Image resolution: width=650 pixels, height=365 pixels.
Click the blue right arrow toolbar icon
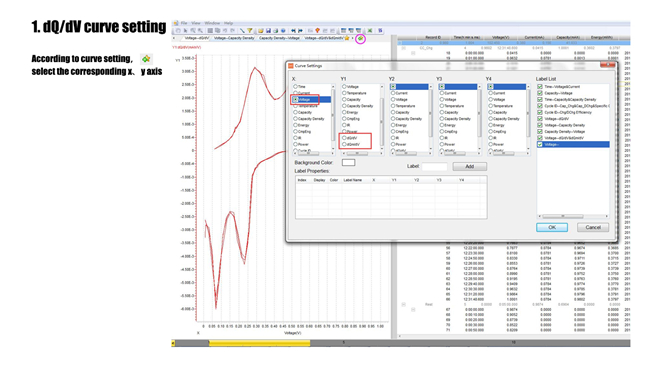(x=300, y=31)
